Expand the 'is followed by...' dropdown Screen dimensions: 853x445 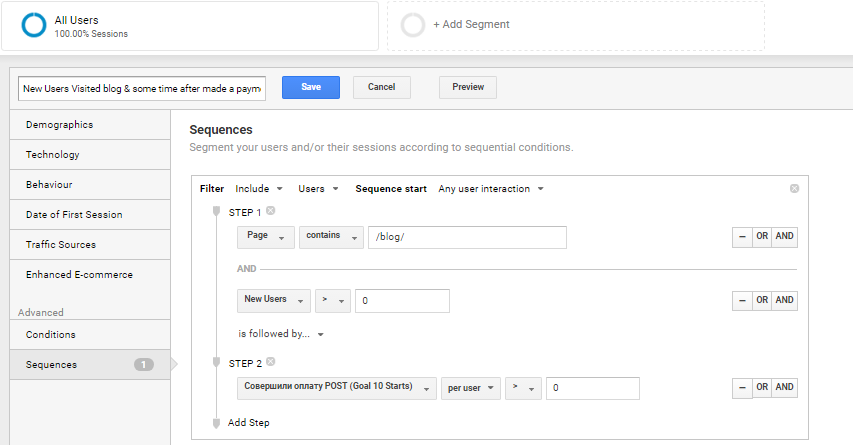pyautogui.click(x=281, y=334)
